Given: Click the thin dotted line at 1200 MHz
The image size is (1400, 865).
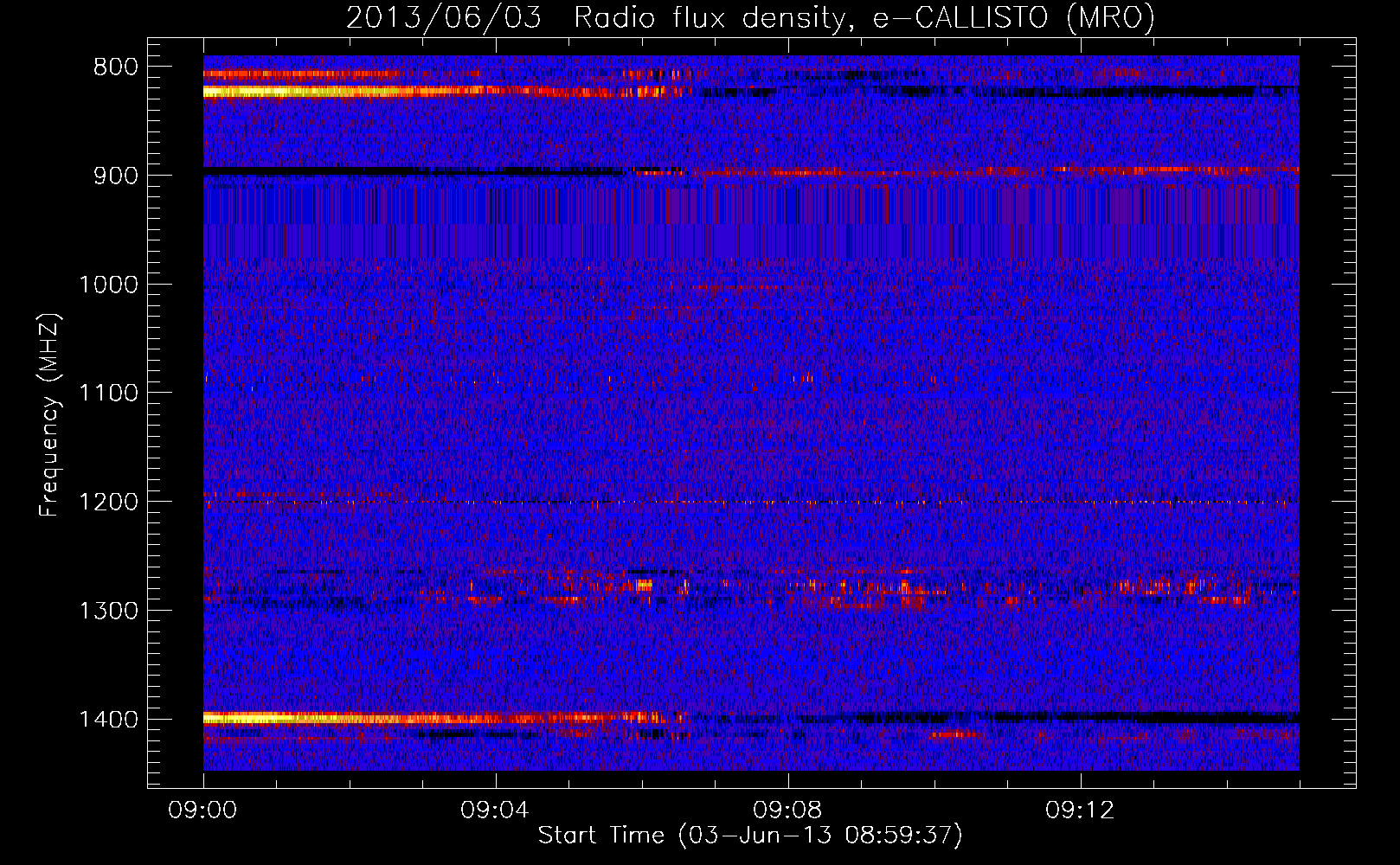Looking at the screenshot, I should click(751, 503).
